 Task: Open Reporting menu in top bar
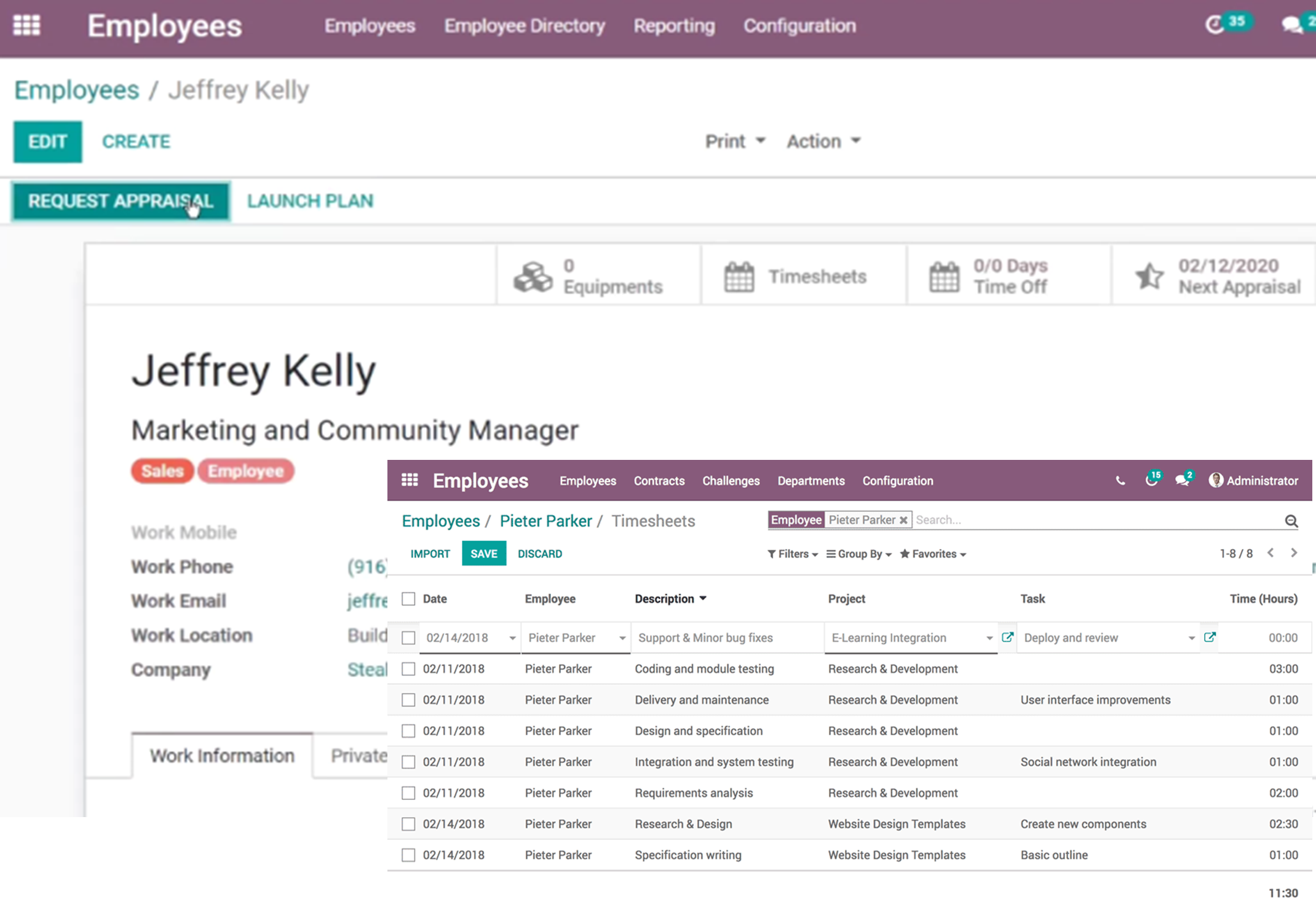pyautogui.click(x=674, y=26)
